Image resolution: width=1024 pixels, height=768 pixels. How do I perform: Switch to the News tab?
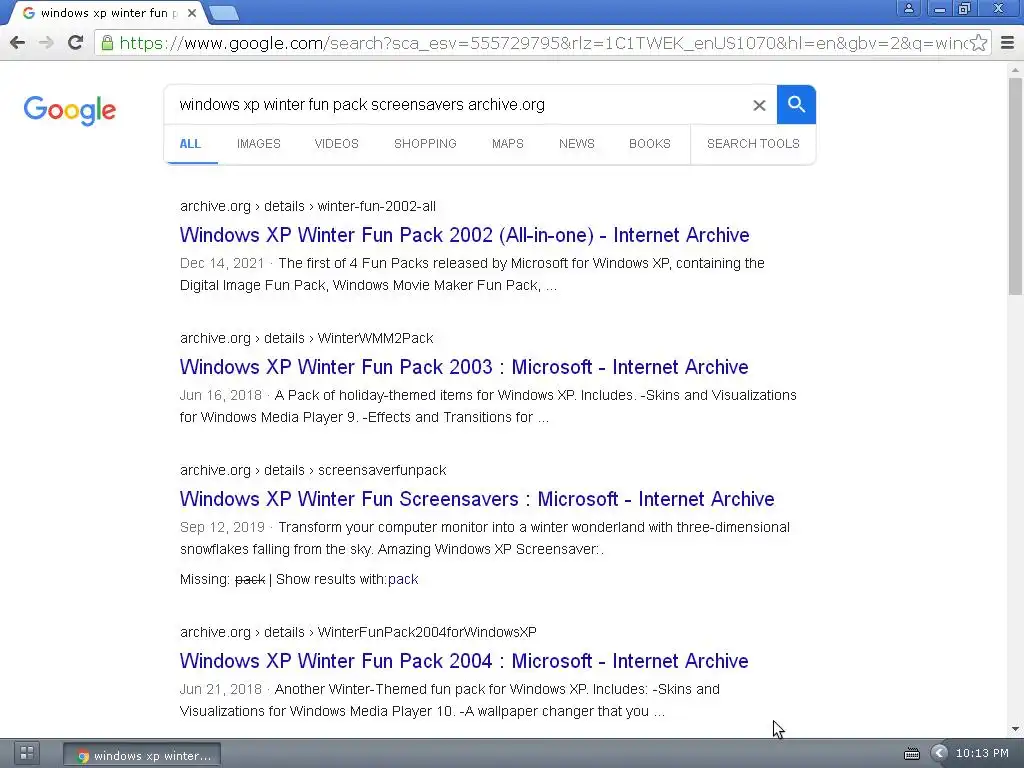coord(577,144)
